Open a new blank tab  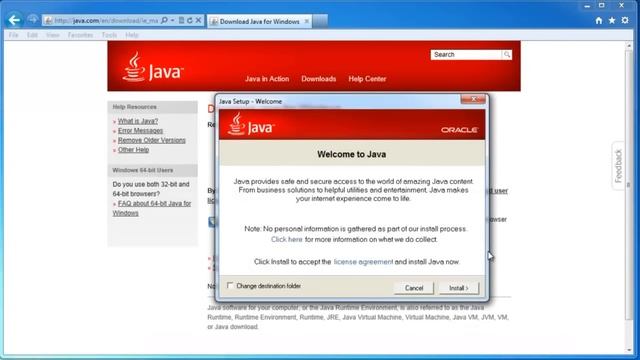[320, 21]
